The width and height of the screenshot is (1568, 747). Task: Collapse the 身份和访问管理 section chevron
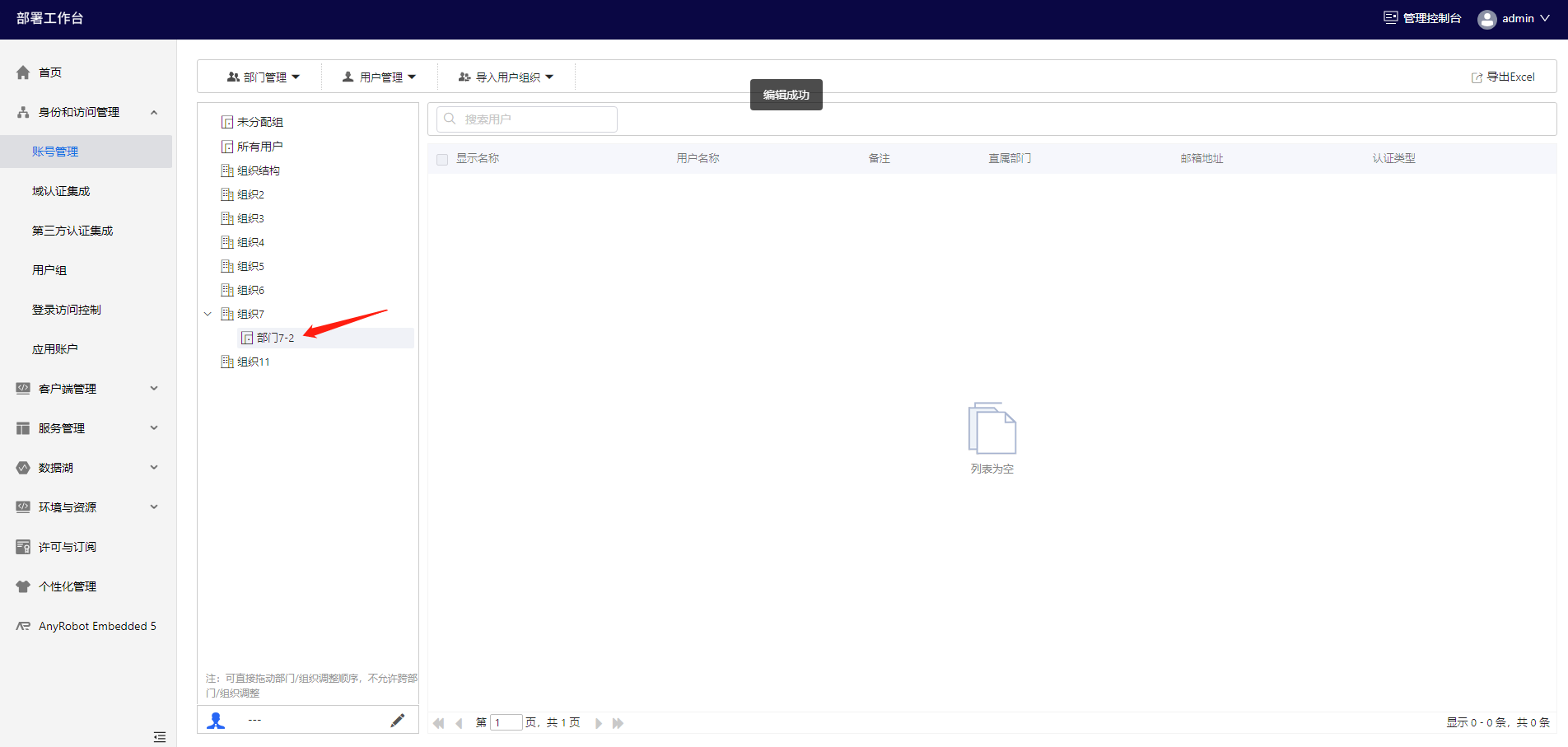[154, 112]
